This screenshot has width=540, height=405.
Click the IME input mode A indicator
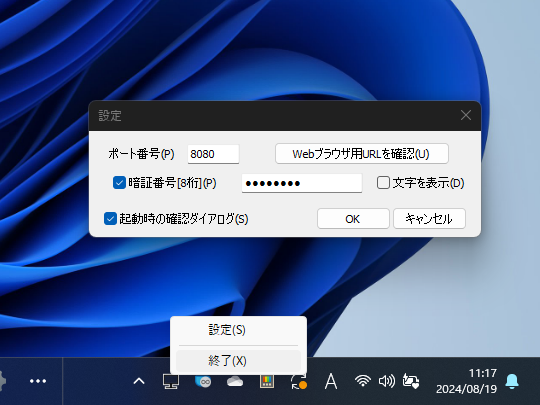pos(331,381)
